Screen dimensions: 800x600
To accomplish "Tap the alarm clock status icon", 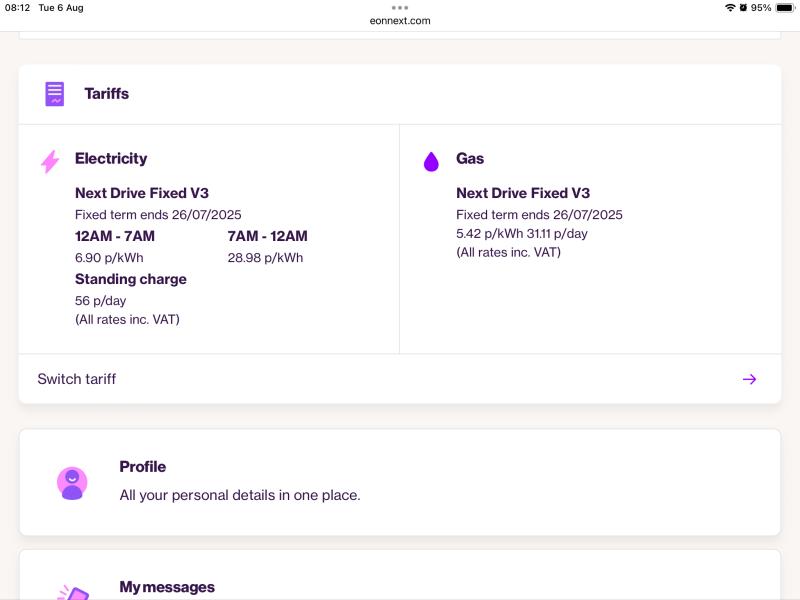I will click(743, 8).
